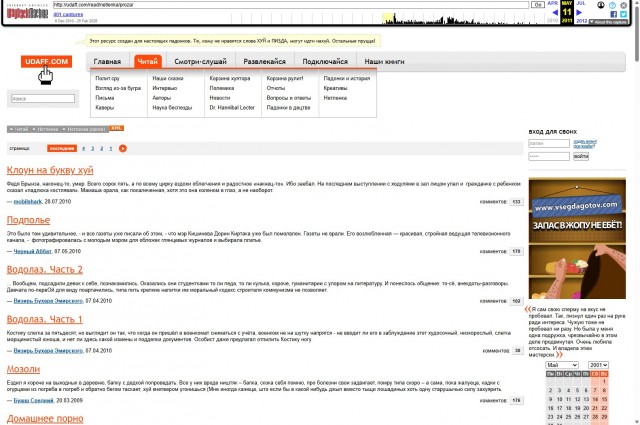Click orange next-page arrow in pagination

(123, 149)
